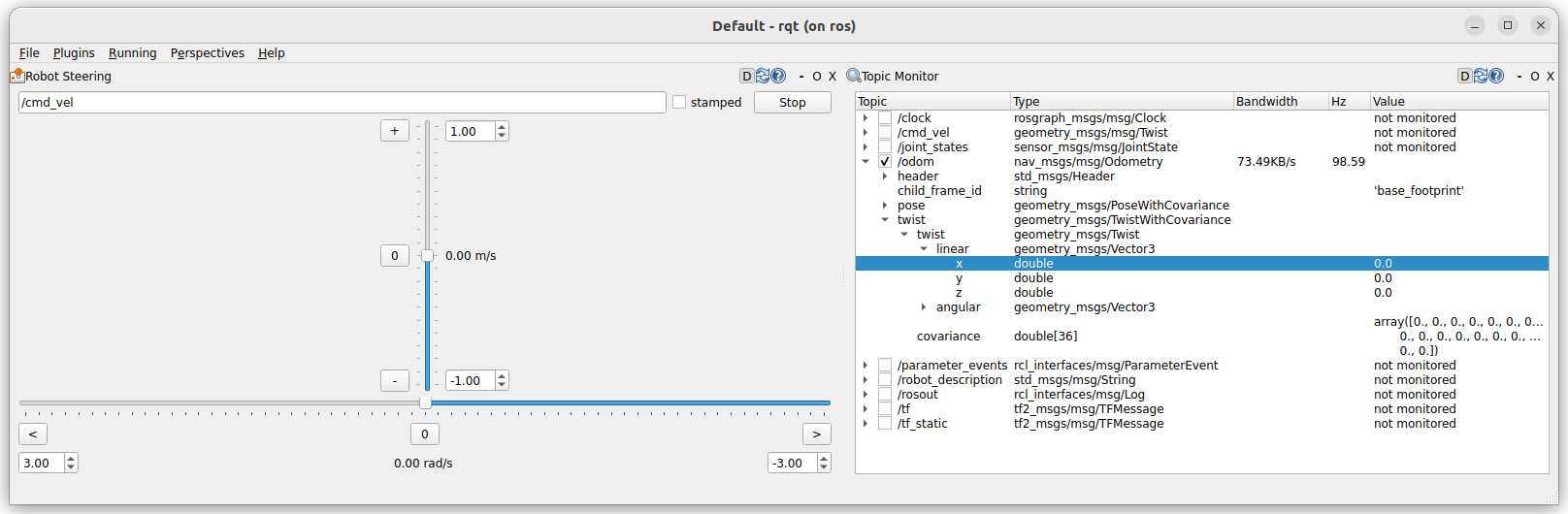Viewport: 1568px width, 514px height.
Task: Click Robot Steering's D dock-configuration icon
Action: pyautogui.click(x=746, y=76)
